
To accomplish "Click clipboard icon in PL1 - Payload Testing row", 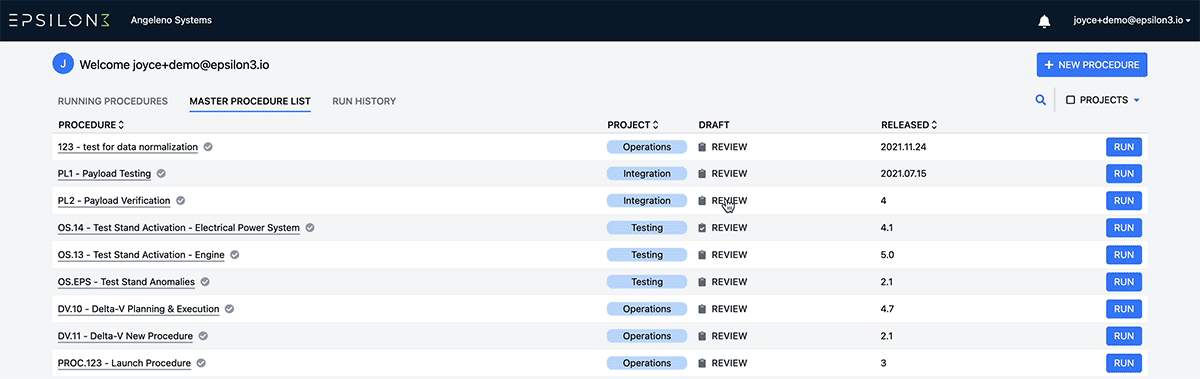I will click(x=702, y=174).
